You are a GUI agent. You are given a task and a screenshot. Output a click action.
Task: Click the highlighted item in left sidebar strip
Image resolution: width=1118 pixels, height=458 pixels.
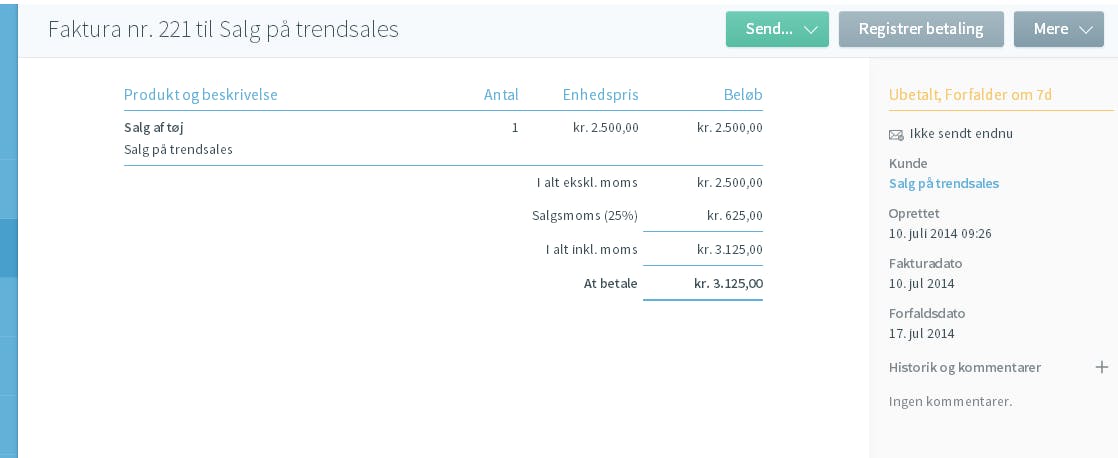(x=9, y=248)
